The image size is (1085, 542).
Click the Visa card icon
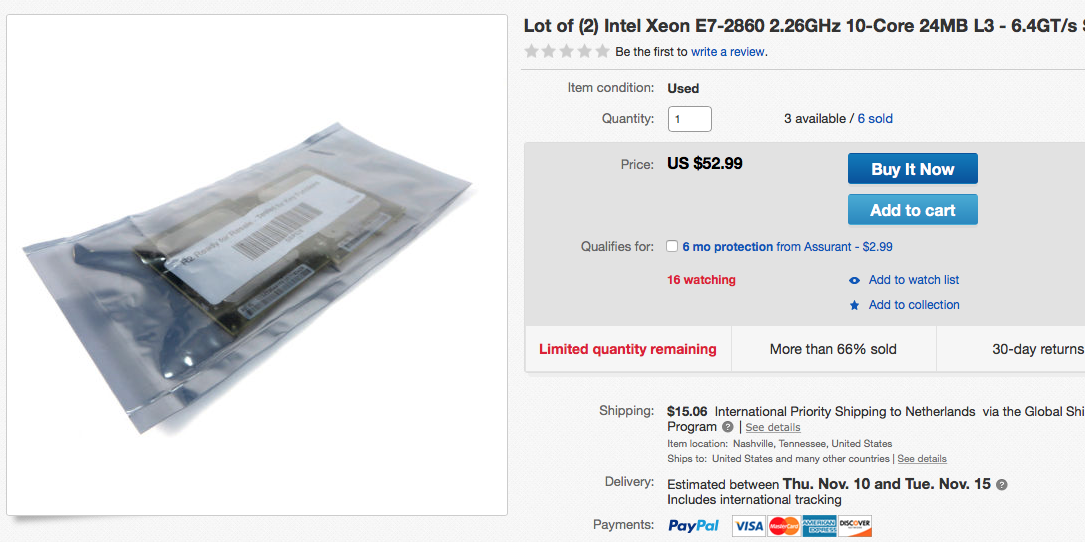pyautogui.click(x=748, y=526)
